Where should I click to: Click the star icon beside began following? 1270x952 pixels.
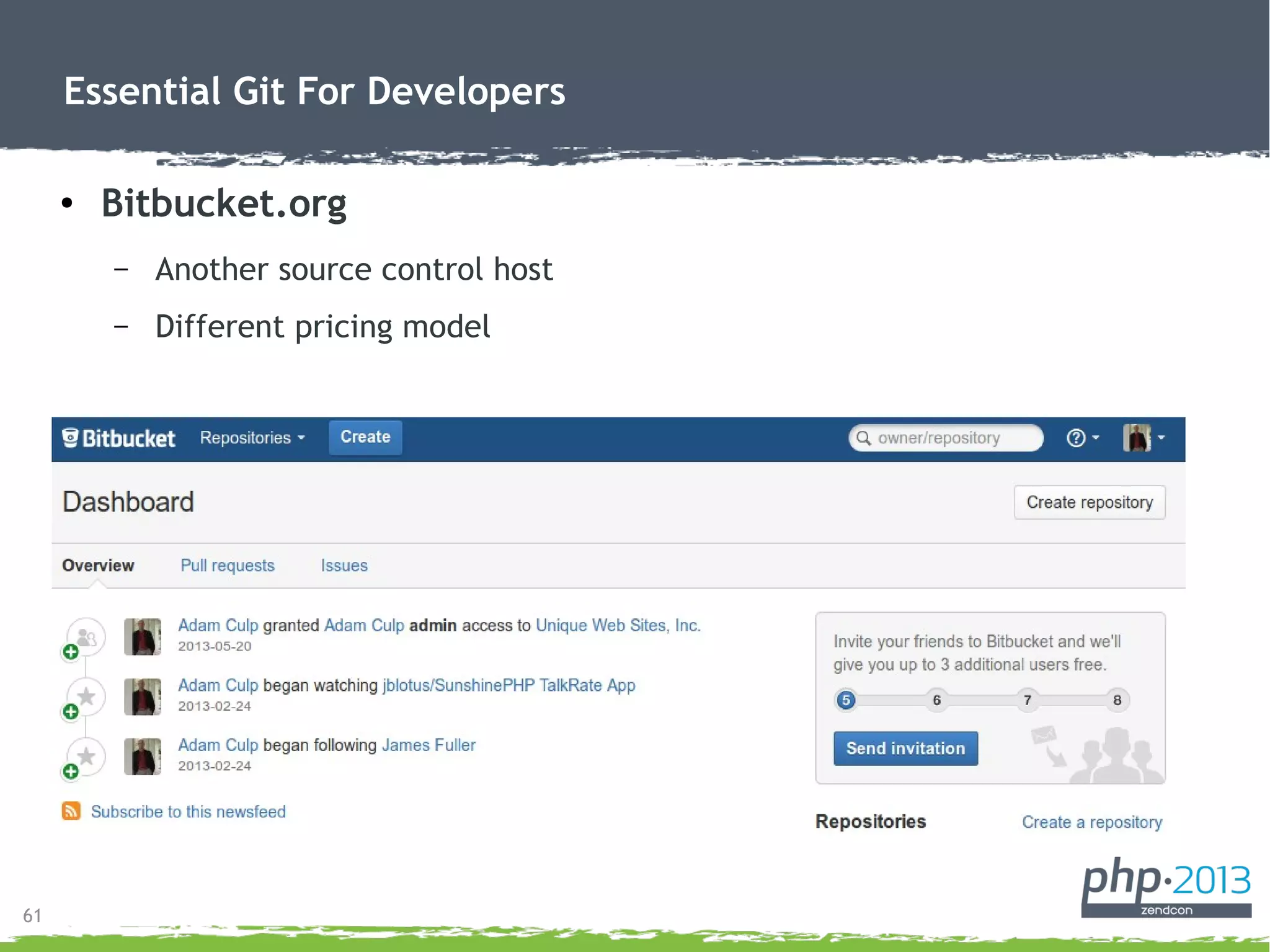[x=86, y=756]
